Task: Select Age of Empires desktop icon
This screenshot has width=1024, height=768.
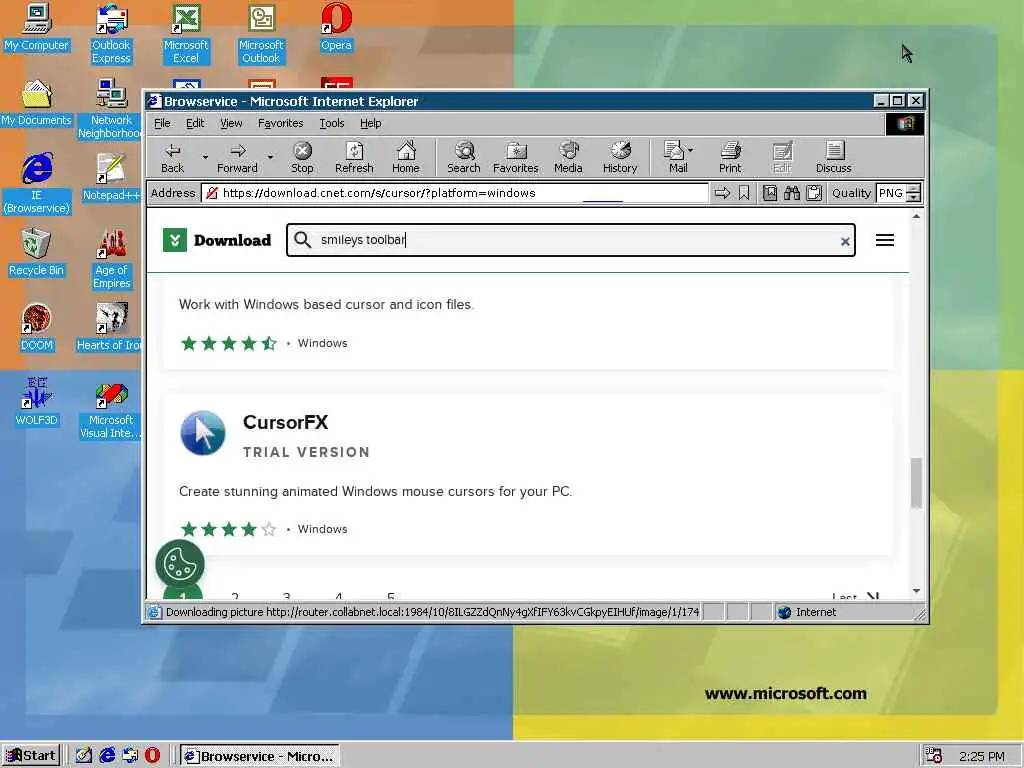Action: click(111, 259)
